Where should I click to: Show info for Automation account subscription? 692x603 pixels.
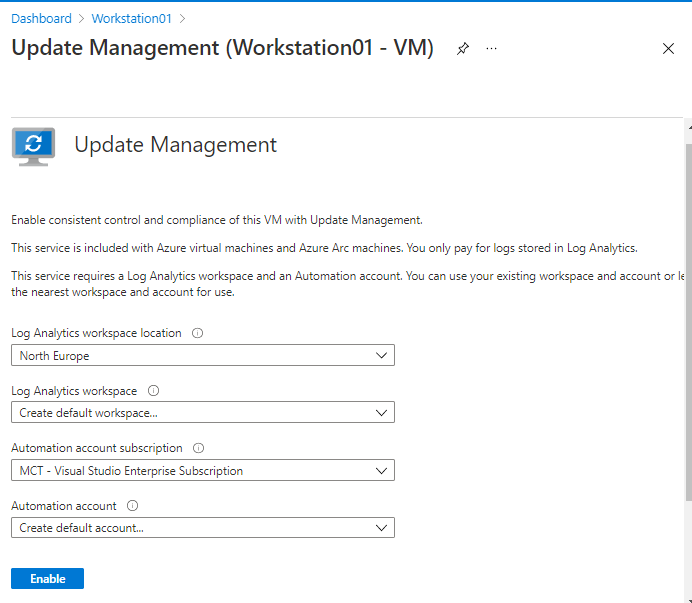(198, 449)
